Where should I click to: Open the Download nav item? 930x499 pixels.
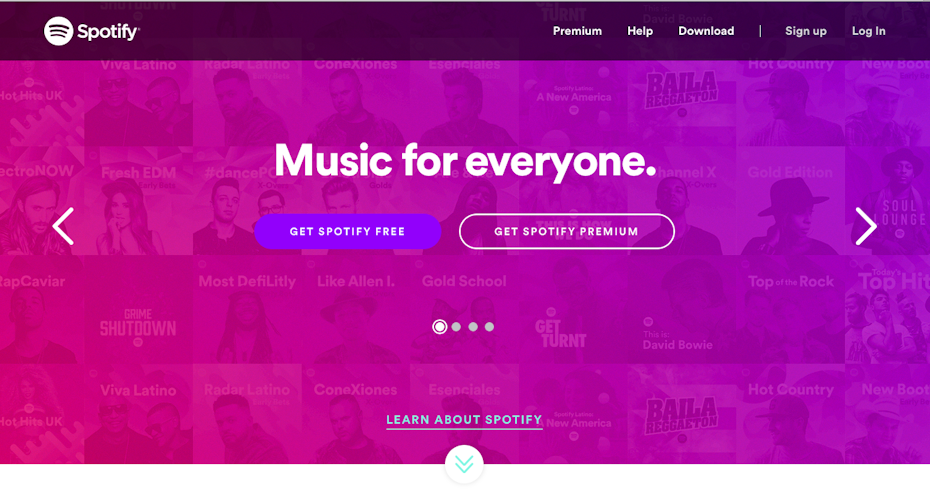click(706, 31)
